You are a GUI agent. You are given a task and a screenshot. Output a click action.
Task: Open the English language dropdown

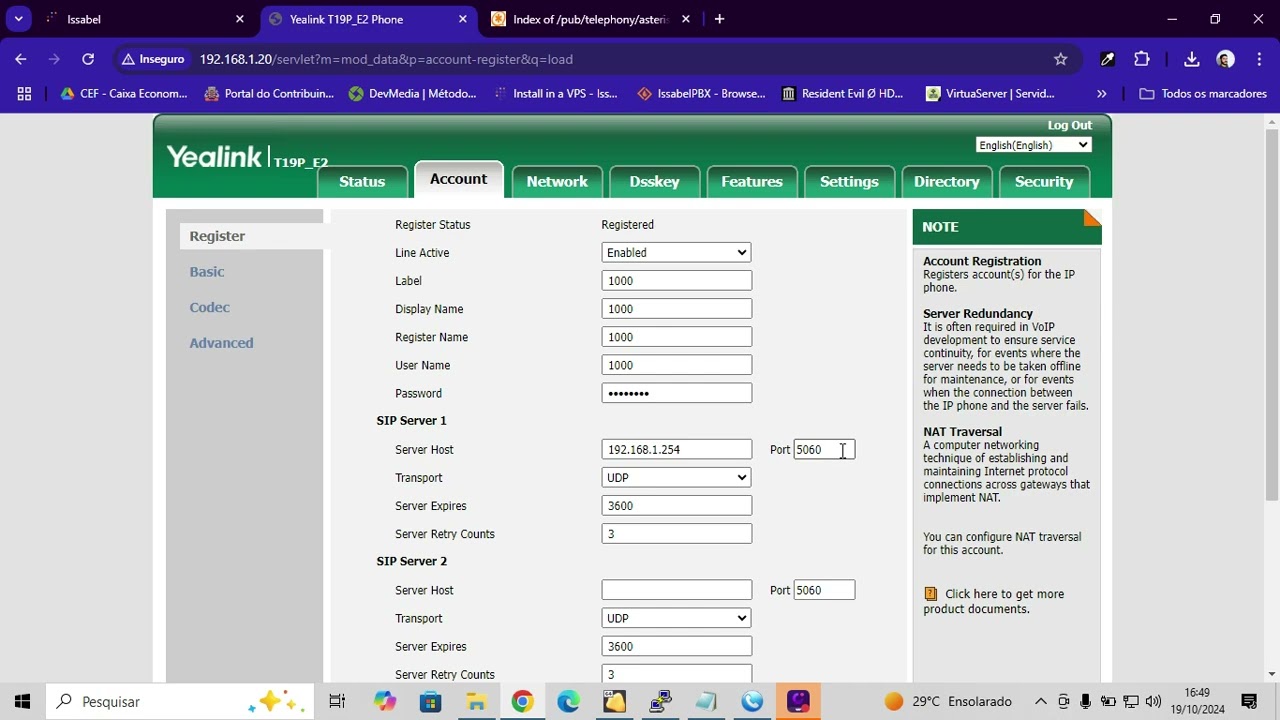pos(1033,145)
